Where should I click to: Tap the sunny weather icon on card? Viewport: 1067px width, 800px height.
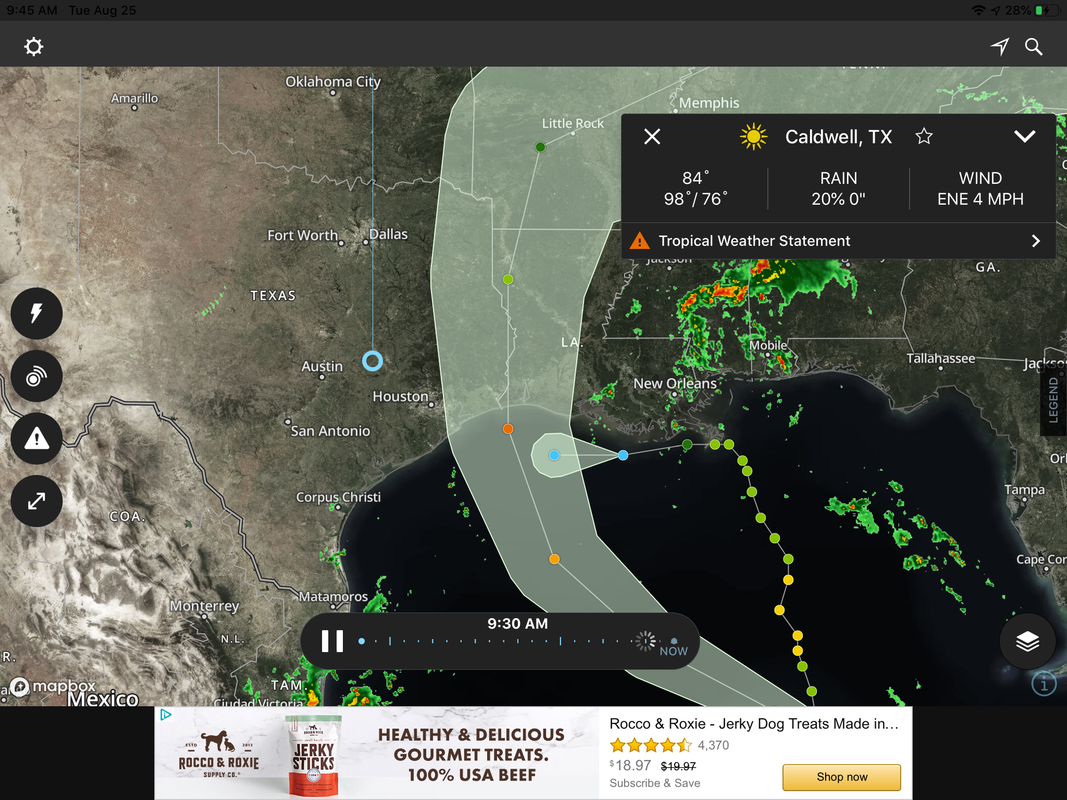pyautogui.click(x=753, y=137)
